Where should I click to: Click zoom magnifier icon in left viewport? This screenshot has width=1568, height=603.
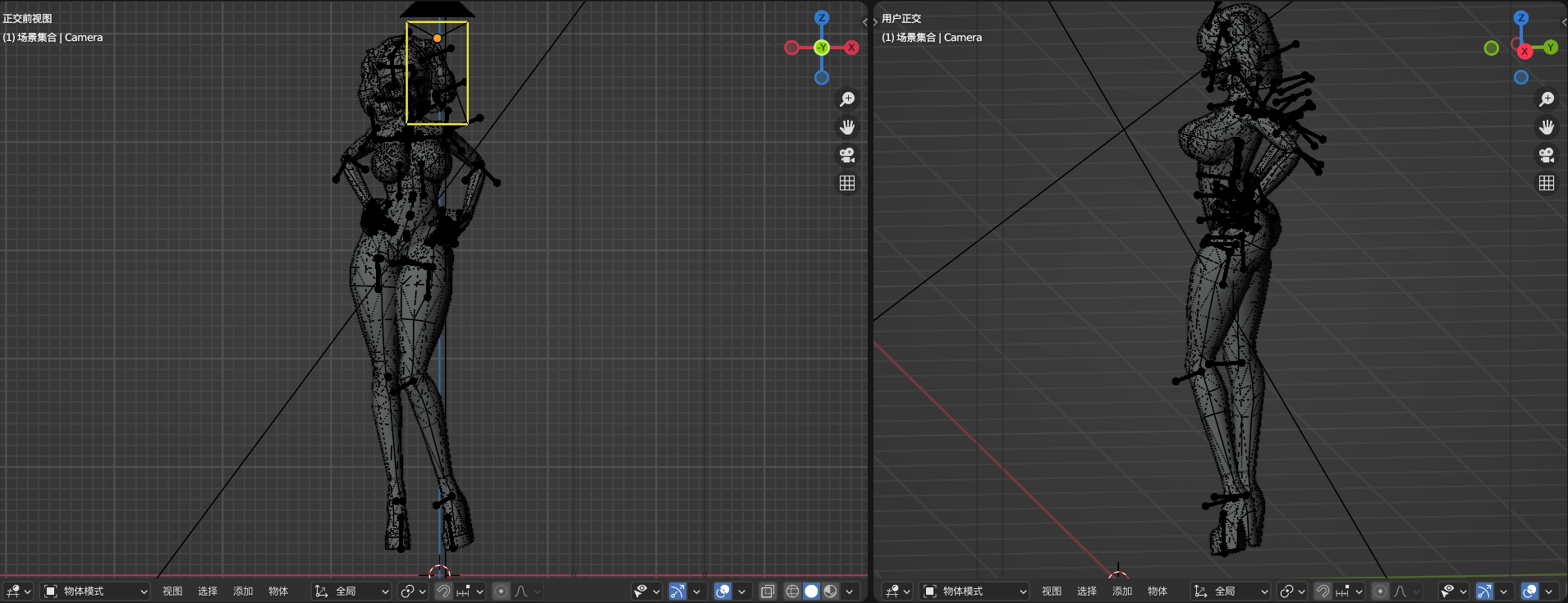click(847, 99)
